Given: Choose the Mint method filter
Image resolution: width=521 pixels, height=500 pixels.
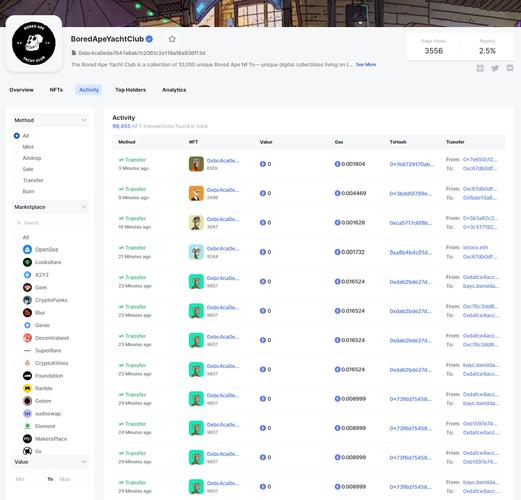Looking at the screenshot, I should [28, 147].
